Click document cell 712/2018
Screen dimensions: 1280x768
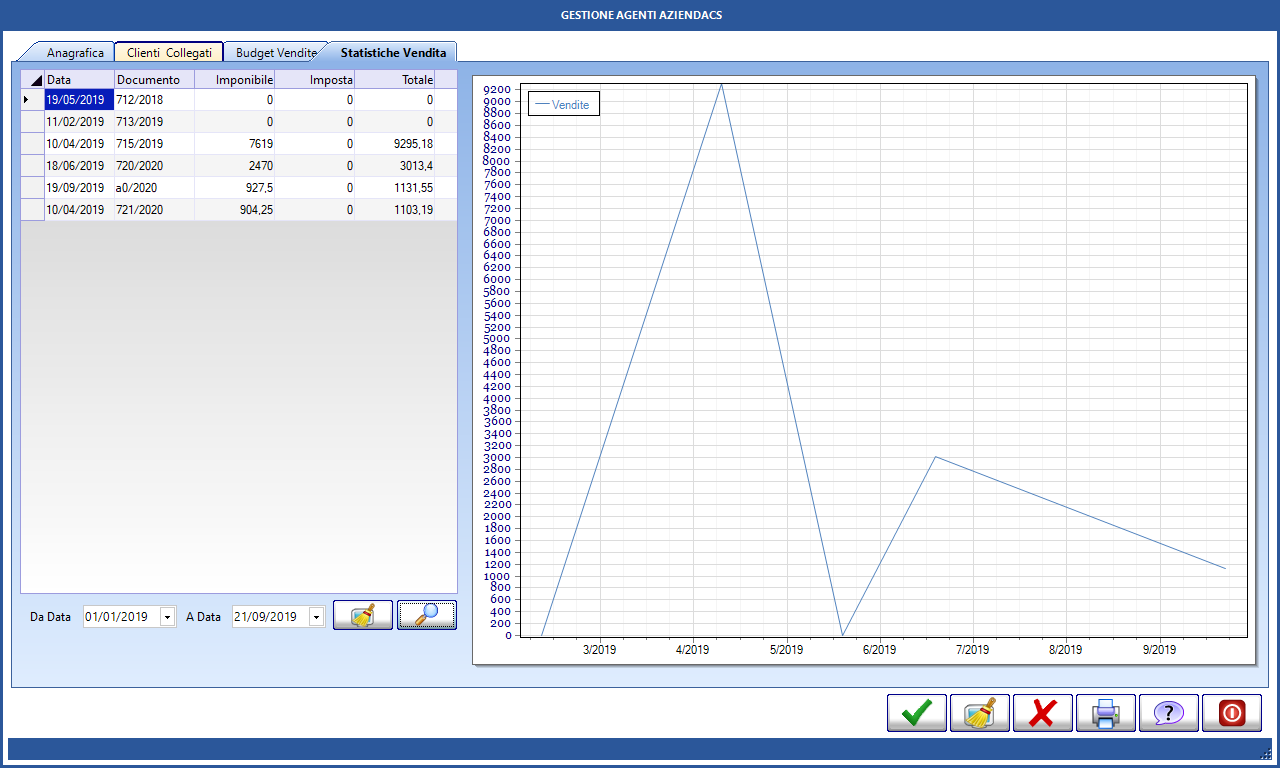(154, 100)
